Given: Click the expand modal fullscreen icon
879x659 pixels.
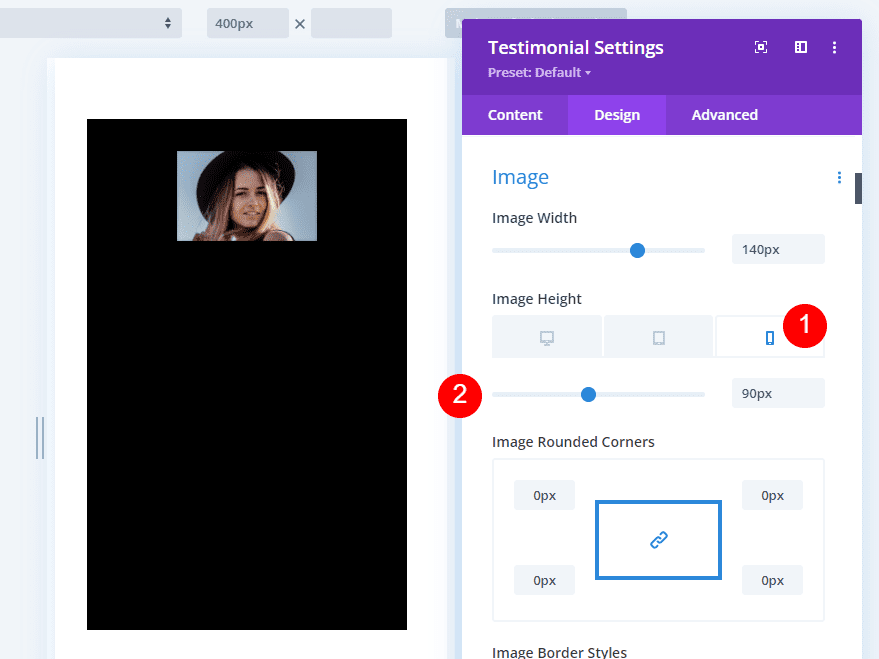Looking at the screenshot, I should [761, 47].
